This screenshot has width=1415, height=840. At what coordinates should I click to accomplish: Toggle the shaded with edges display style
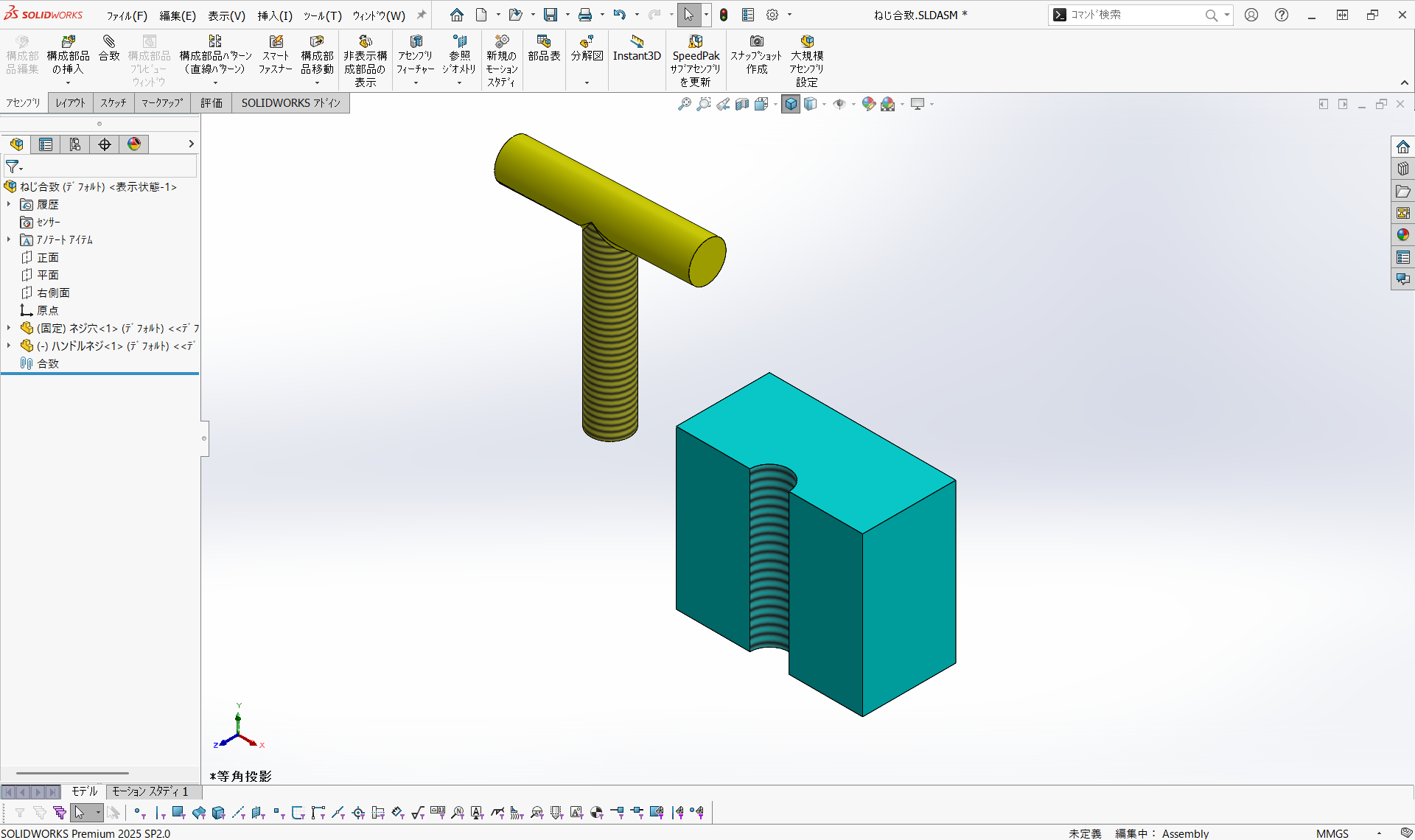[x=791, y=104]
